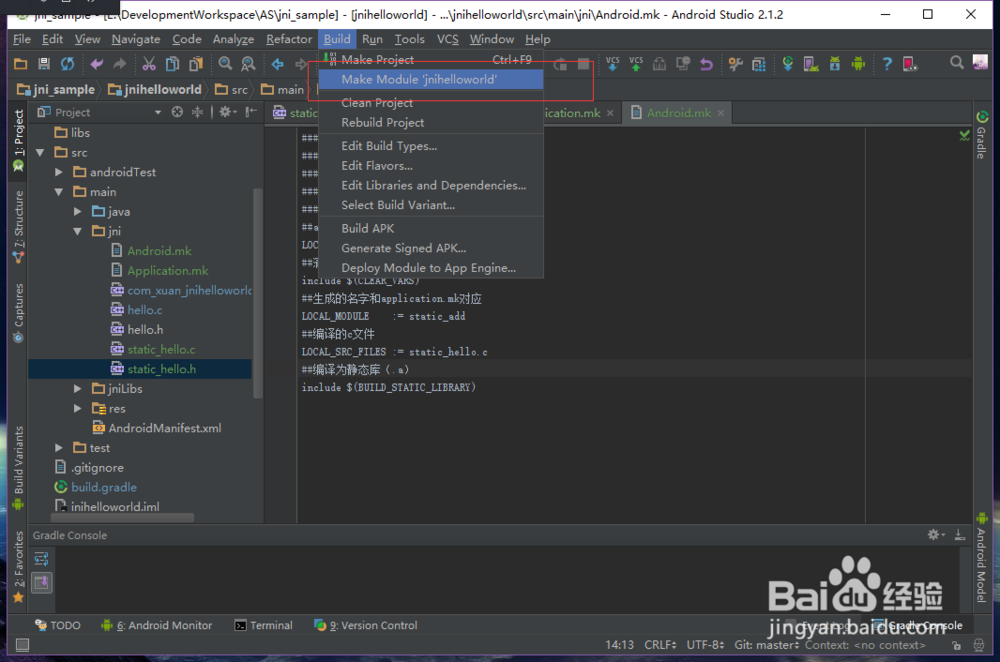Screen dimensions: 1000x662
Task: Open the AVD Manager icon
Action: 811,64
